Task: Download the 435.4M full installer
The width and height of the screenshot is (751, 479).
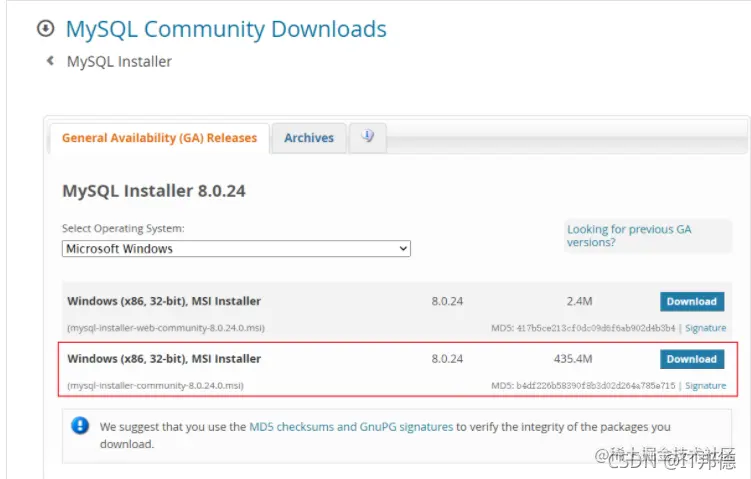Action: pyautogui.click(x=692, y=359)
